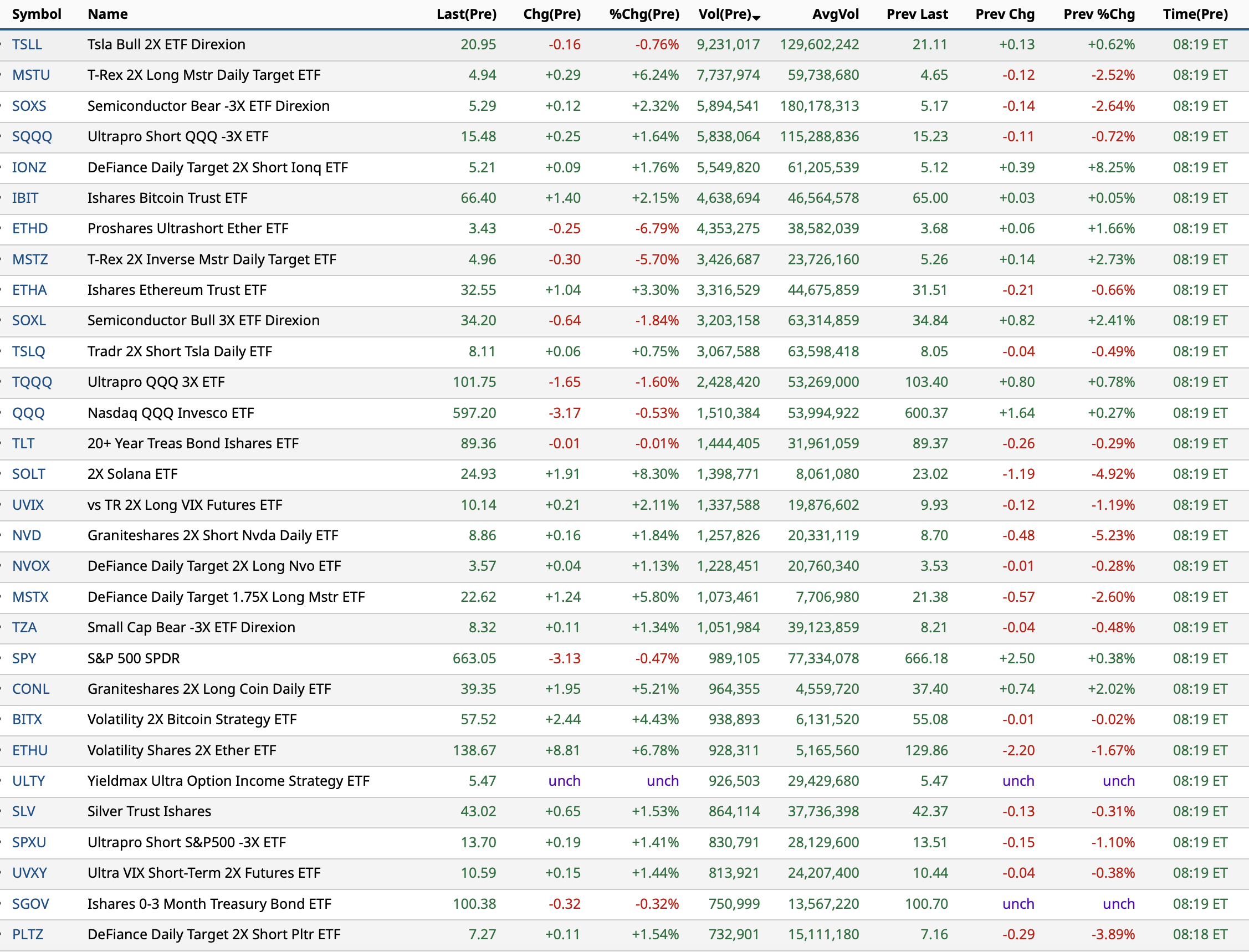Open the QQQ symbol link

click(x=28, y=412)
